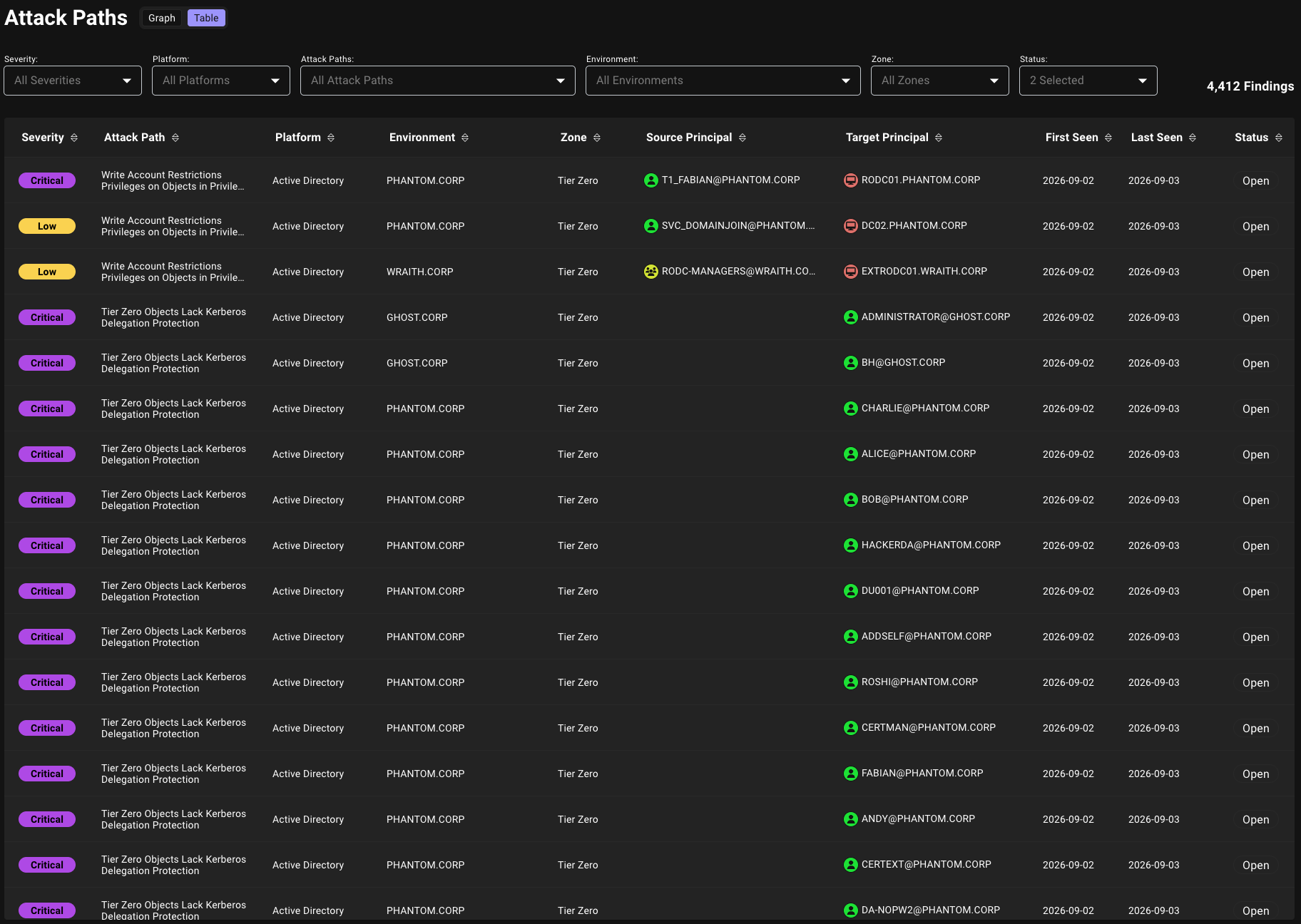1301x924 pixels.
Task: Click user icon beside T1_FABIAN@PHANTOM.CORP
Action: click(x=651, y=180)
